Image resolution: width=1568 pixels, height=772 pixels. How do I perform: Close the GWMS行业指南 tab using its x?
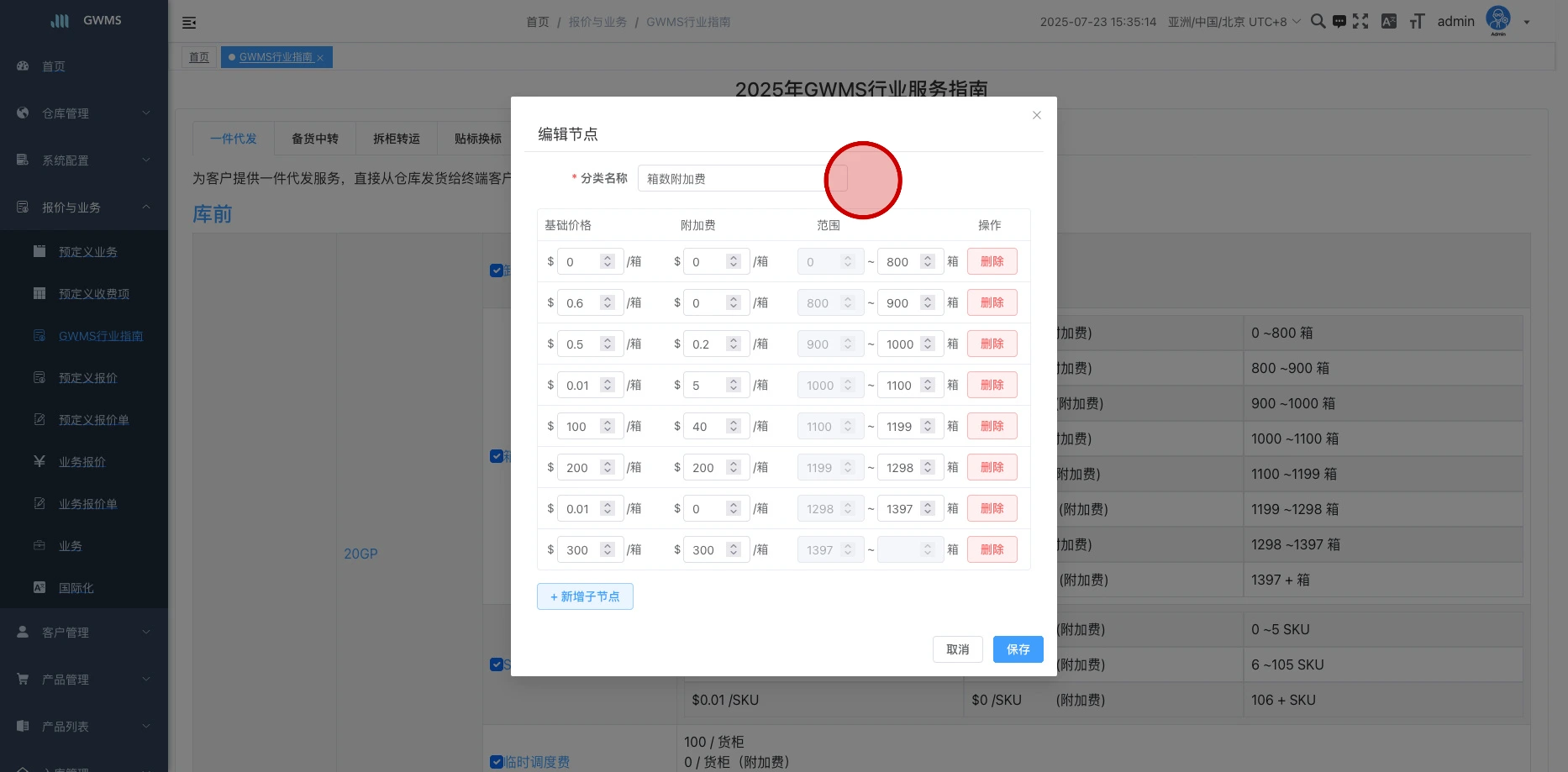(x=320, y=58)
